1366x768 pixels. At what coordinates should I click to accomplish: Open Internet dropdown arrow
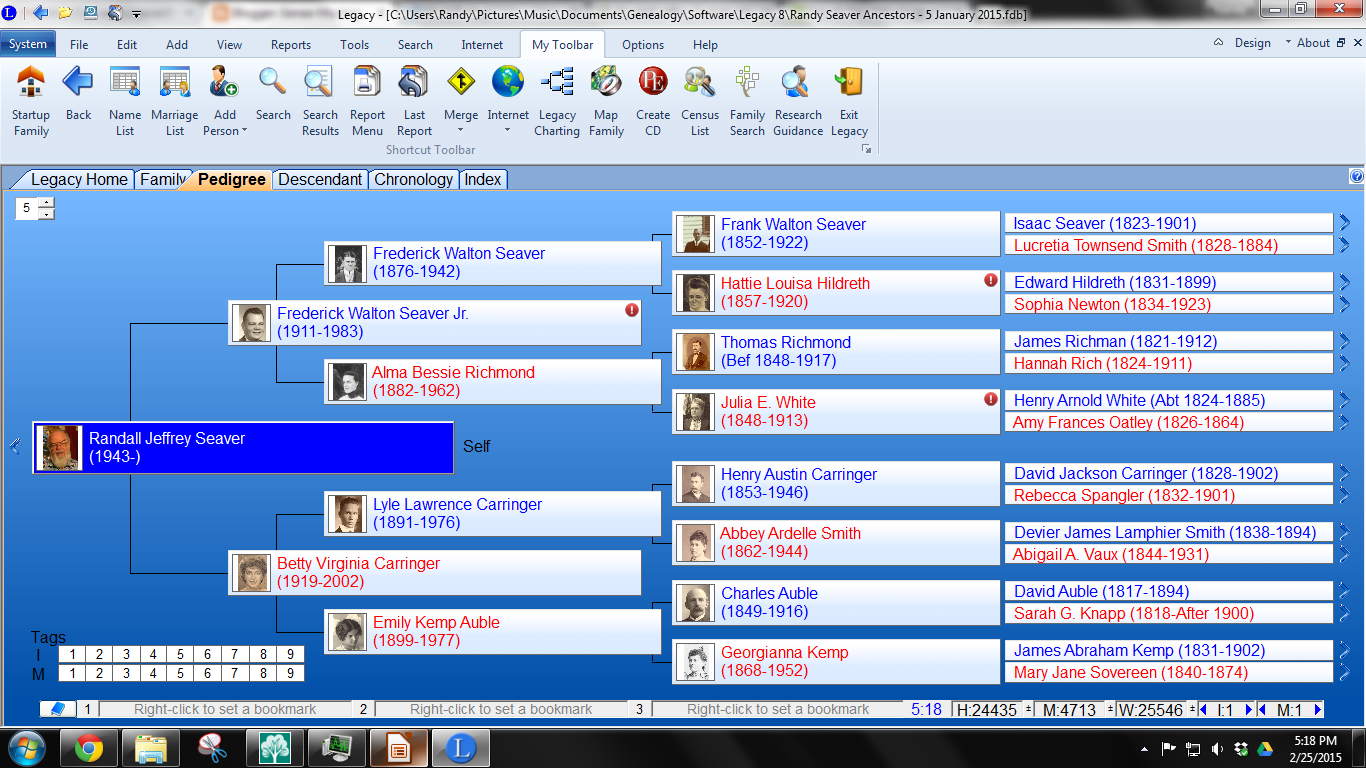point(508,130)
